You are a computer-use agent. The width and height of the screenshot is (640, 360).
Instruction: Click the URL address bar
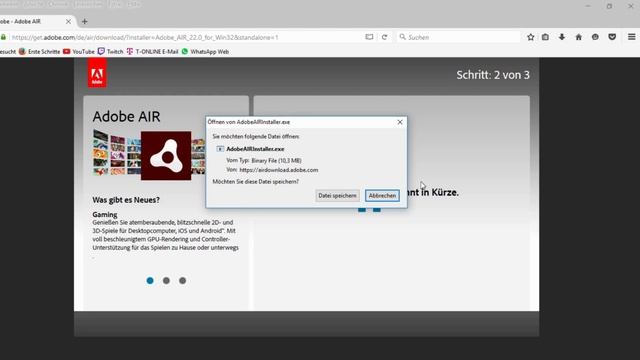pos(186,37)
